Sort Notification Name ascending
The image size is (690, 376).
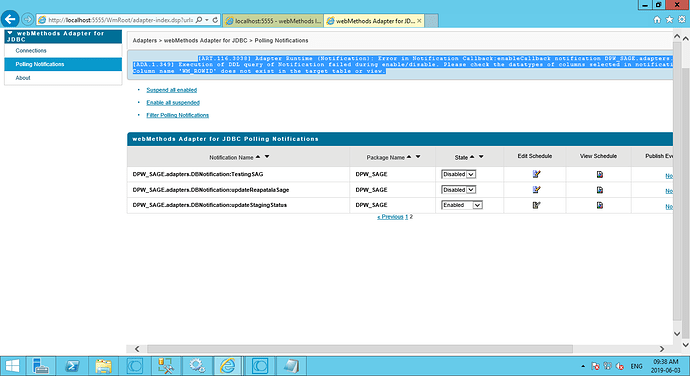[258, 157]
